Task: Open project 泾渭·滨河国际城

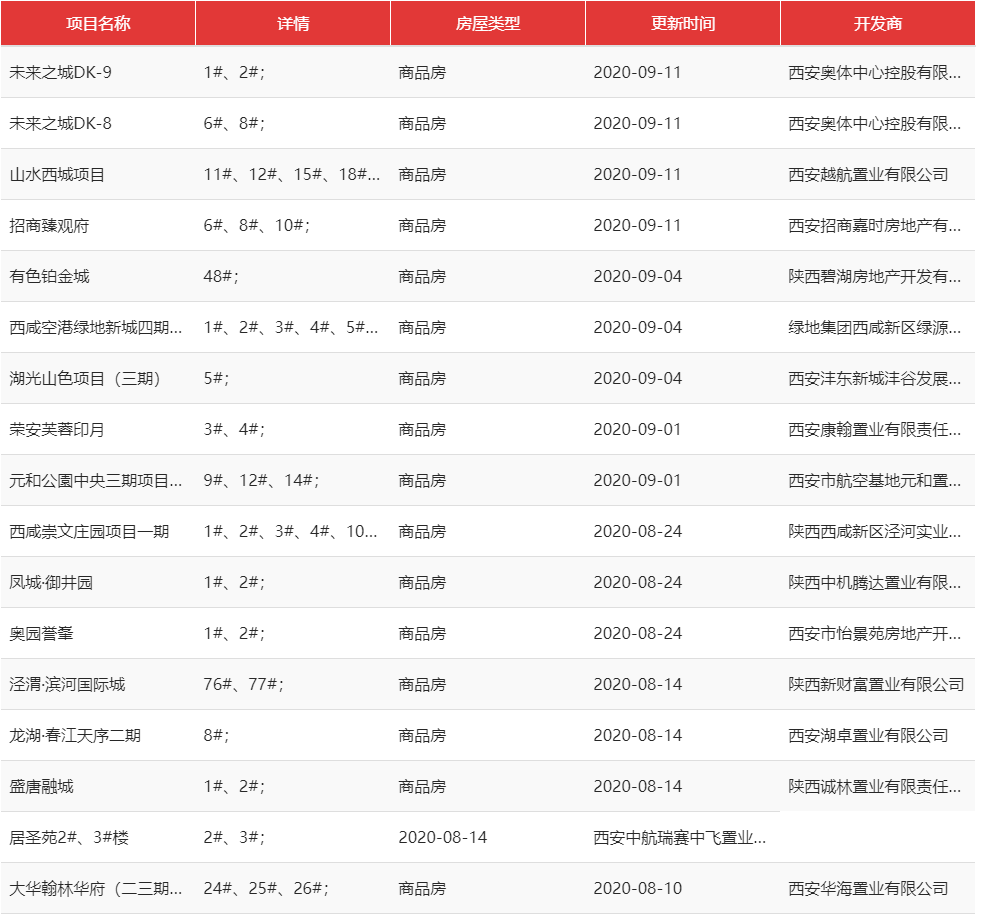Action: click(x=67, y=684)
